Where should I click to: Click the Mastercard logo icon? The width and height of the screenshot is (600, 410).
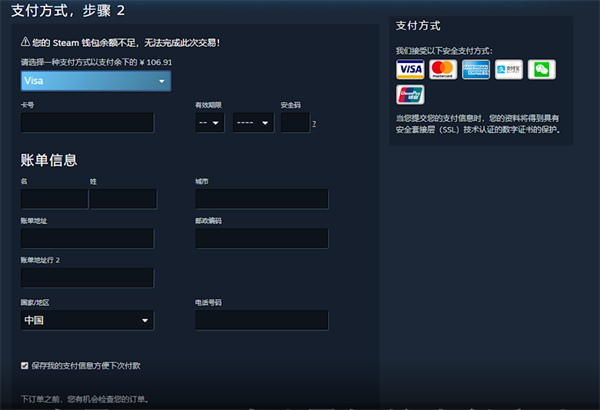(x=443, y=69)
